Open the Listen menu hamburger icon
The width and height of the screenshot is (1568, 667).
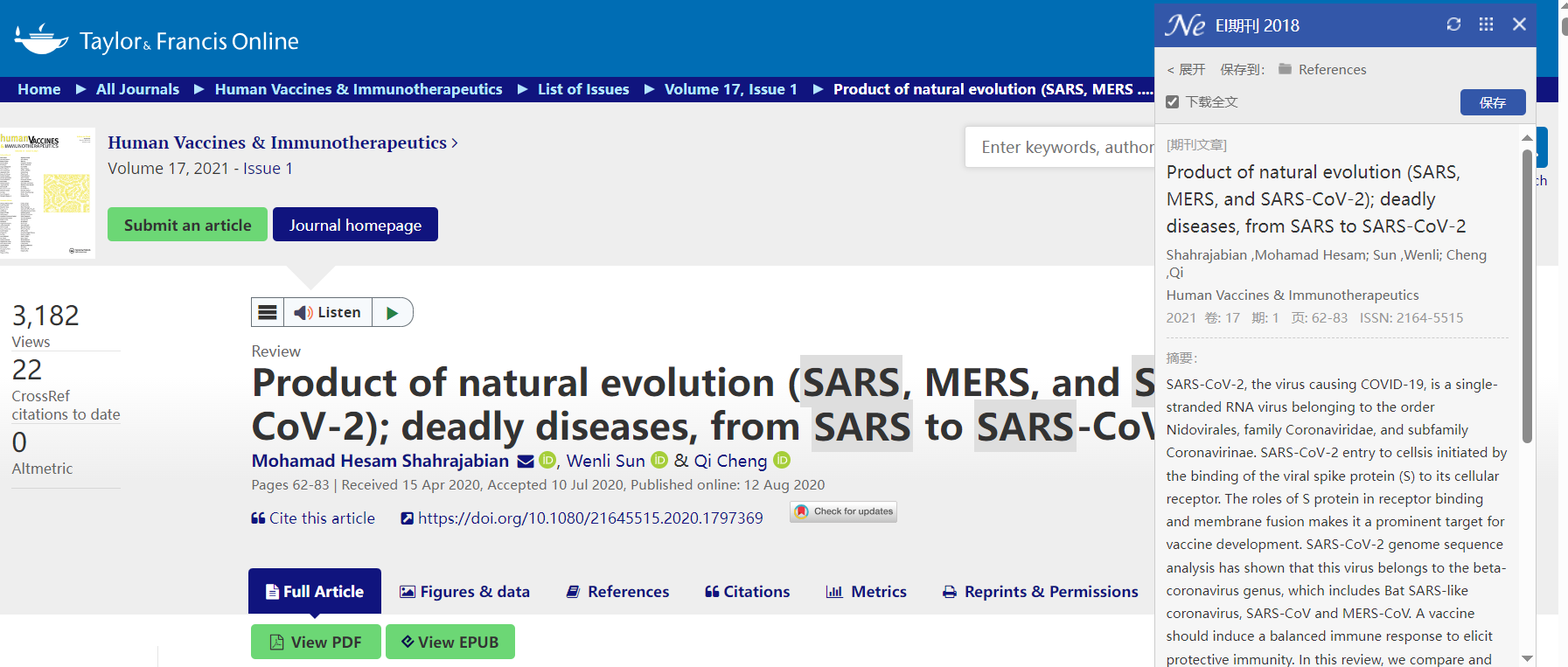point(268,312)
